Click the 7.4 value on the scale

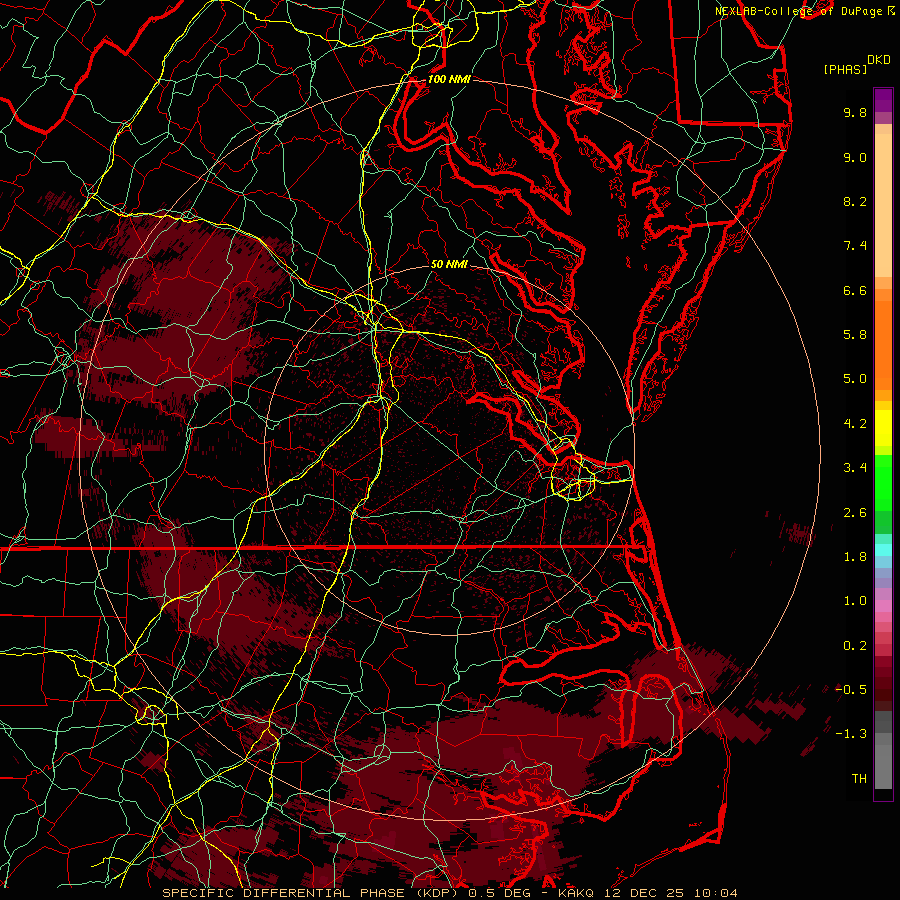(x=855, y=246)
